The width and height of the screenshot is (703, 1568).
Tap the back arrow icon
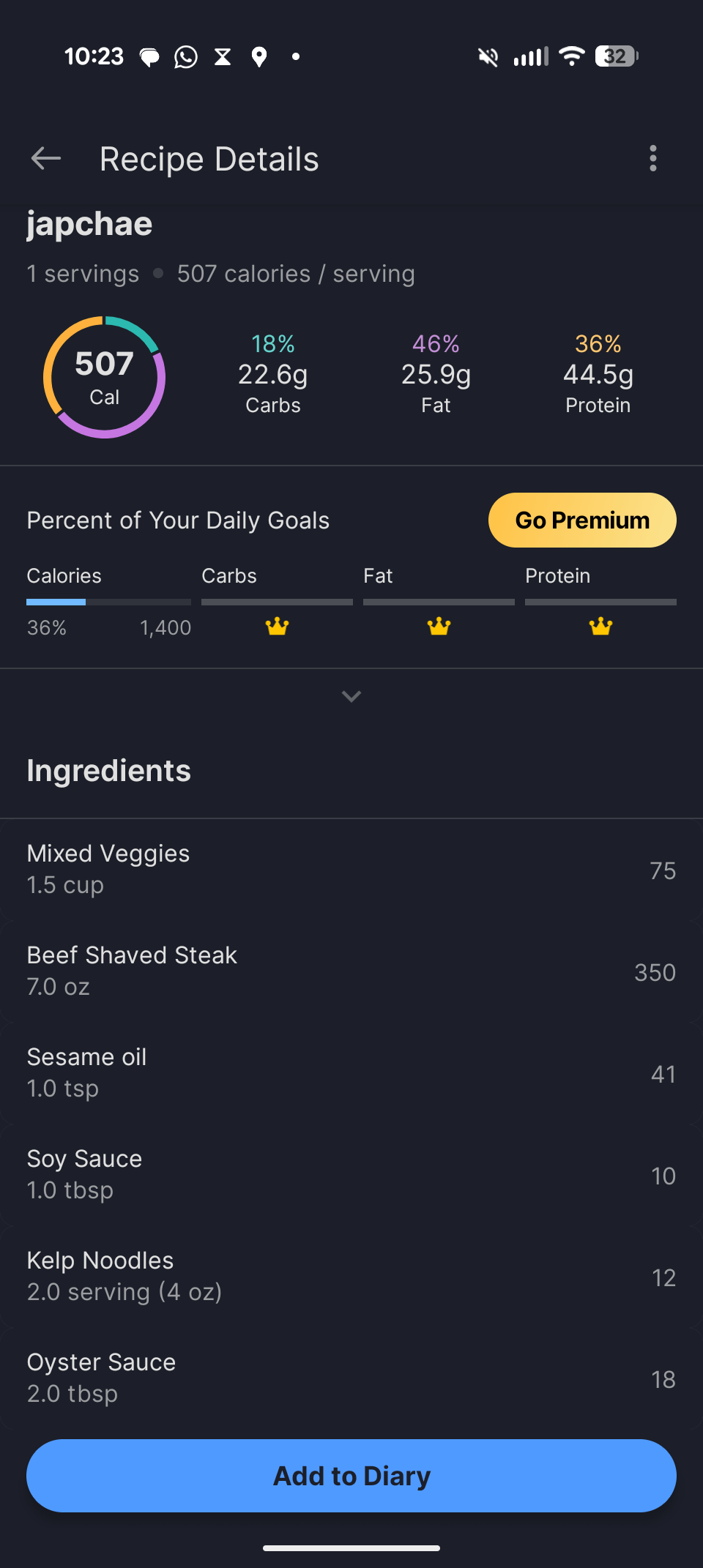pyautogui.click(x=46, y=158)
